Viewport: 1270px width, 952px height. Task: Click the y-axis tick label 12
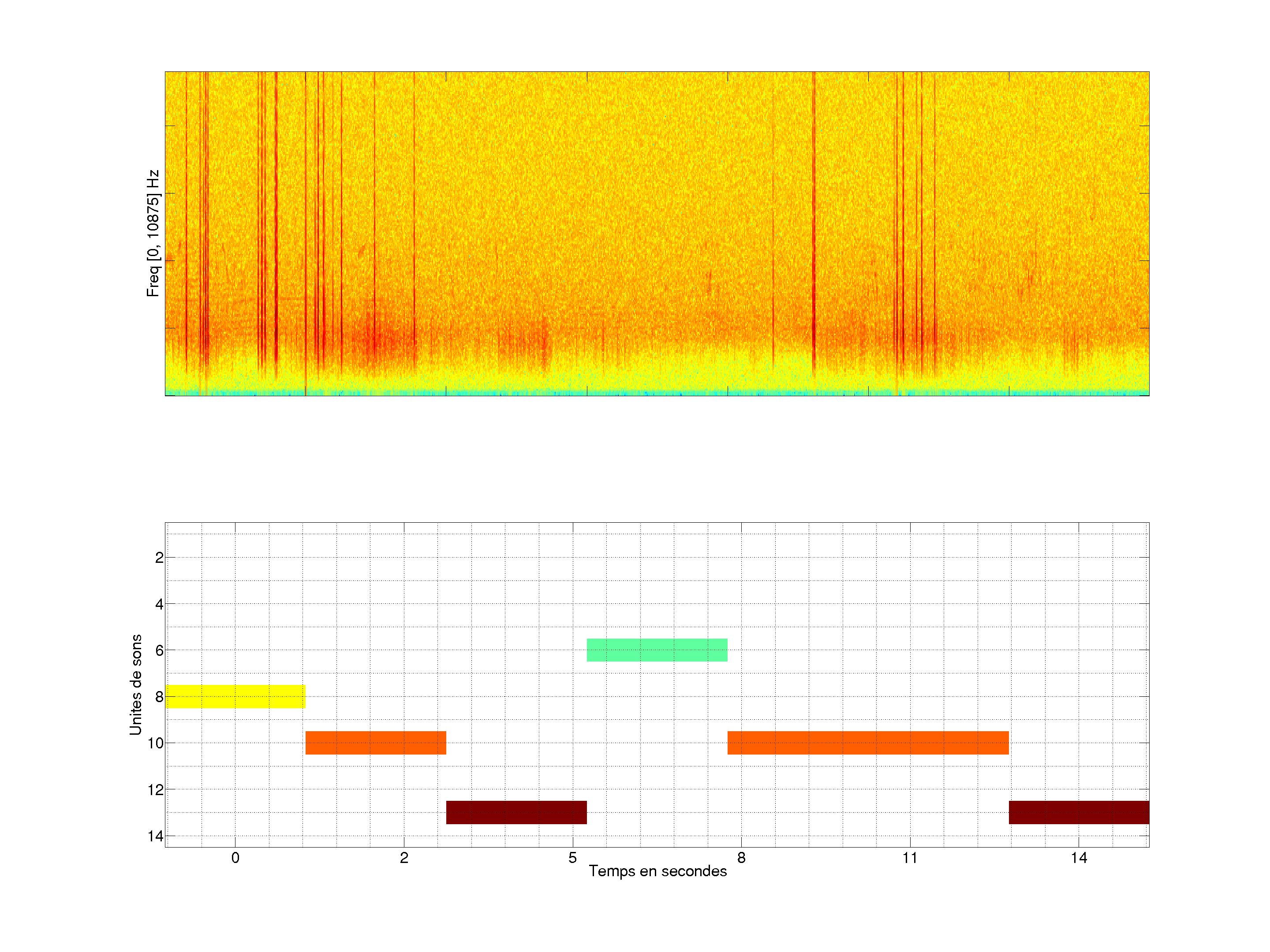point(156,790)
